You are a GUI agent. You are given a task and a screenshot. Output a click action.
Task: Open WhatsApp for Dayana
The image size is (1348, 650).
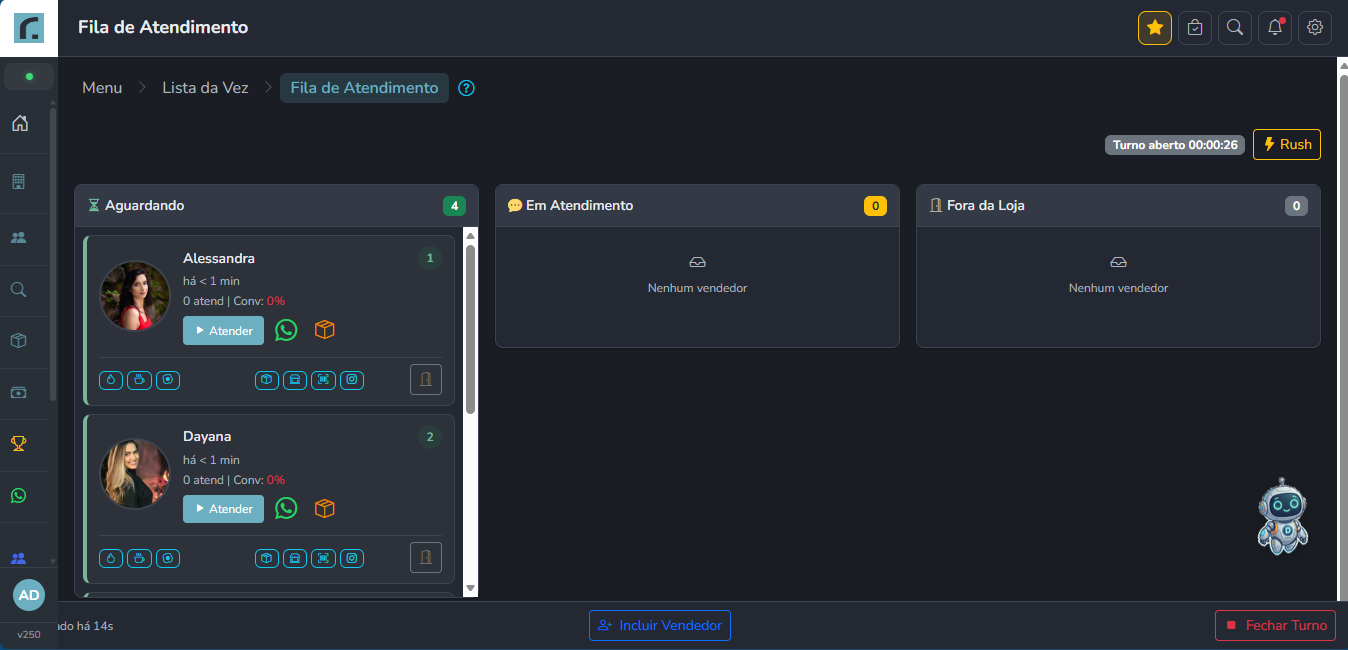(x=286, y=508)
